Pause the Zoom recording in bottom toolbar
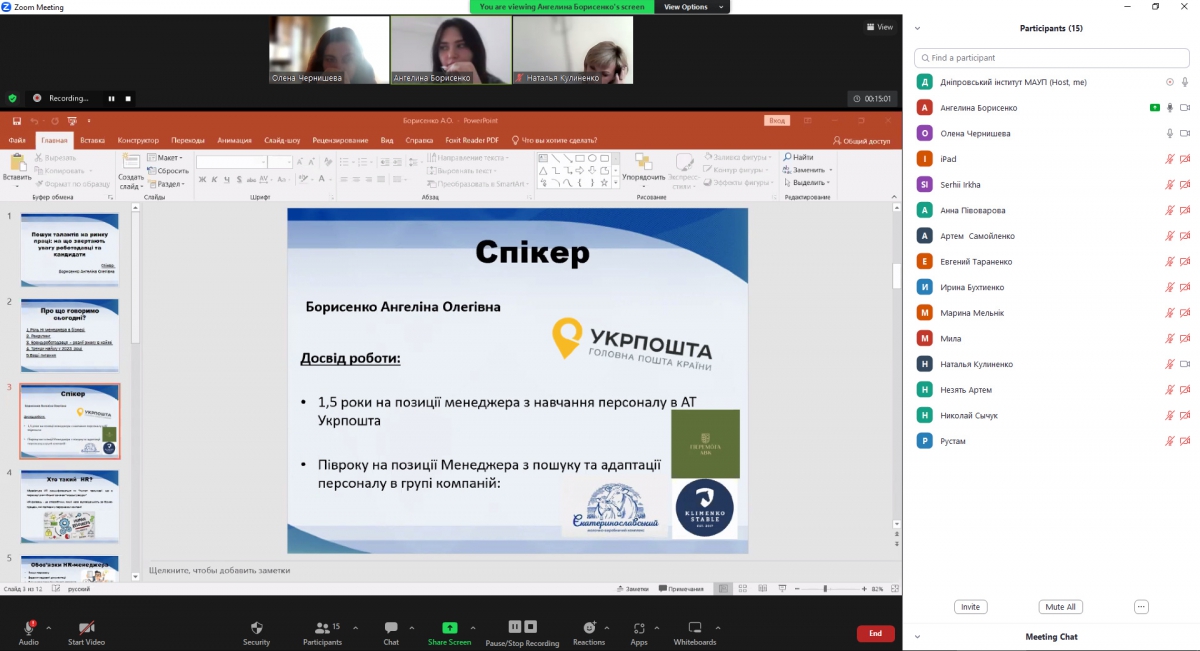The height and width of the screenshot is (651, 1200). (514, 626)
